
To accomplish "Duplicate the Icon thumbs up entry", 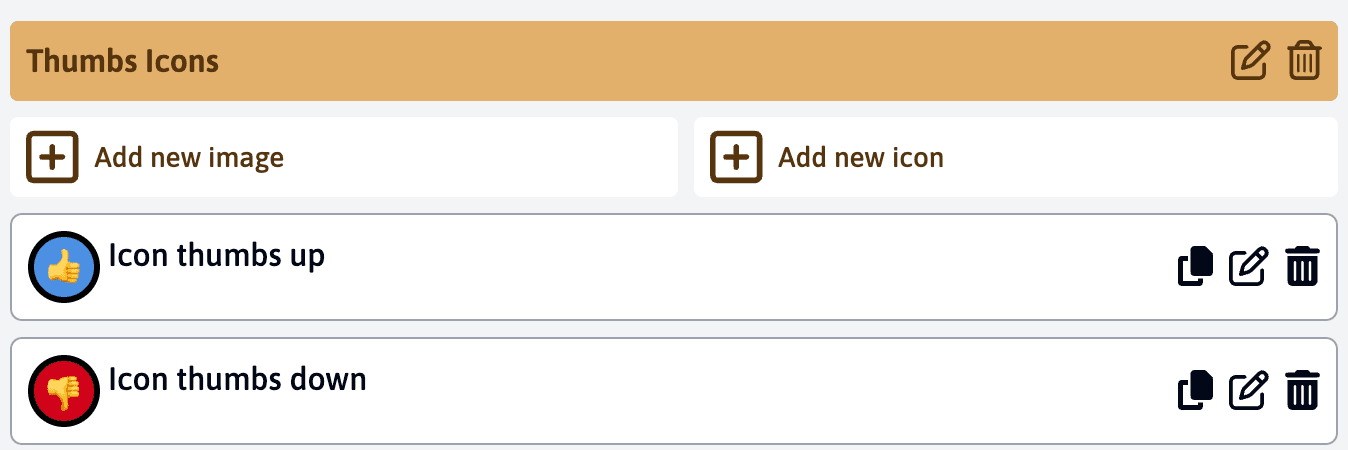I will (1196, 267).
